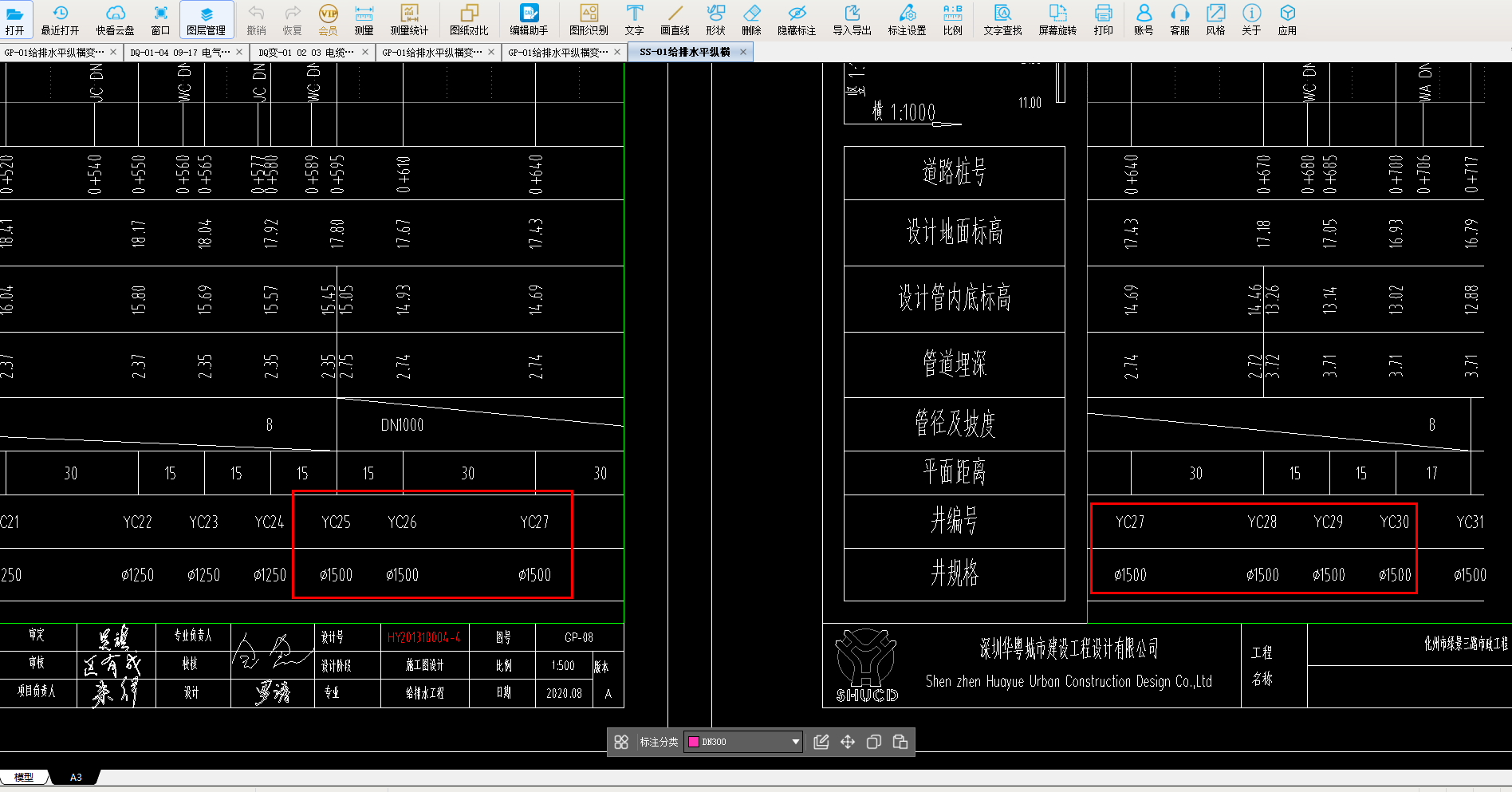Toggle 隐藏标注 hide annotations
The width and height of the screenshot is (1512, 792).
click(x=796, y=20)
